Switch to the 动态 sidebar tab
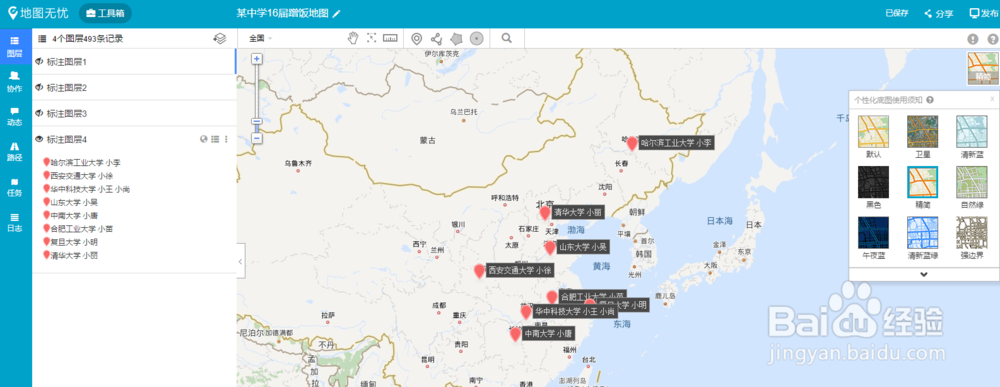The image size is (1000, 387). (15, 116)
